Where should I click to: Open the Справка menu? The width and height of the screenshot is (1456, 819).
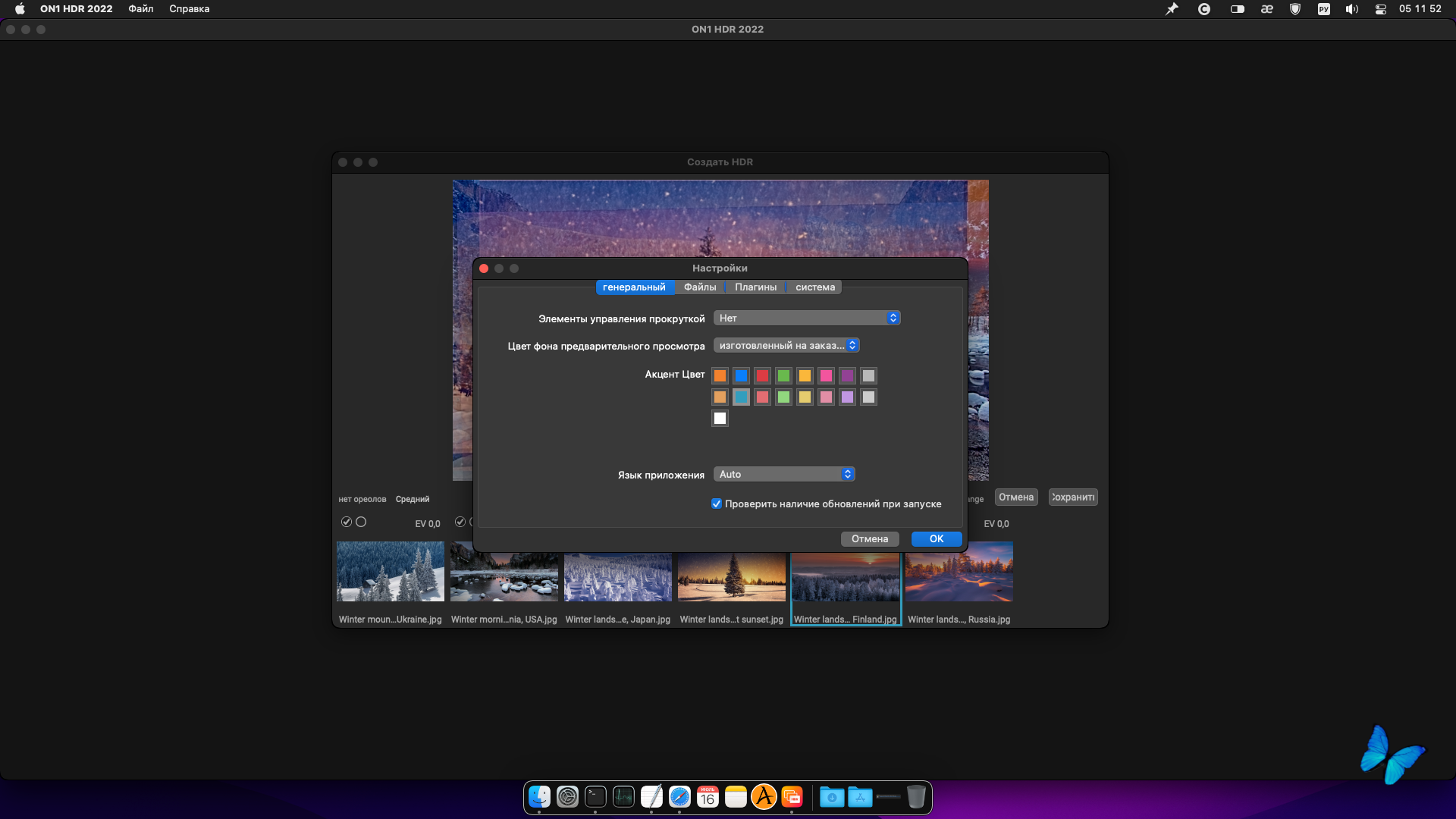[x=189, y=9]
